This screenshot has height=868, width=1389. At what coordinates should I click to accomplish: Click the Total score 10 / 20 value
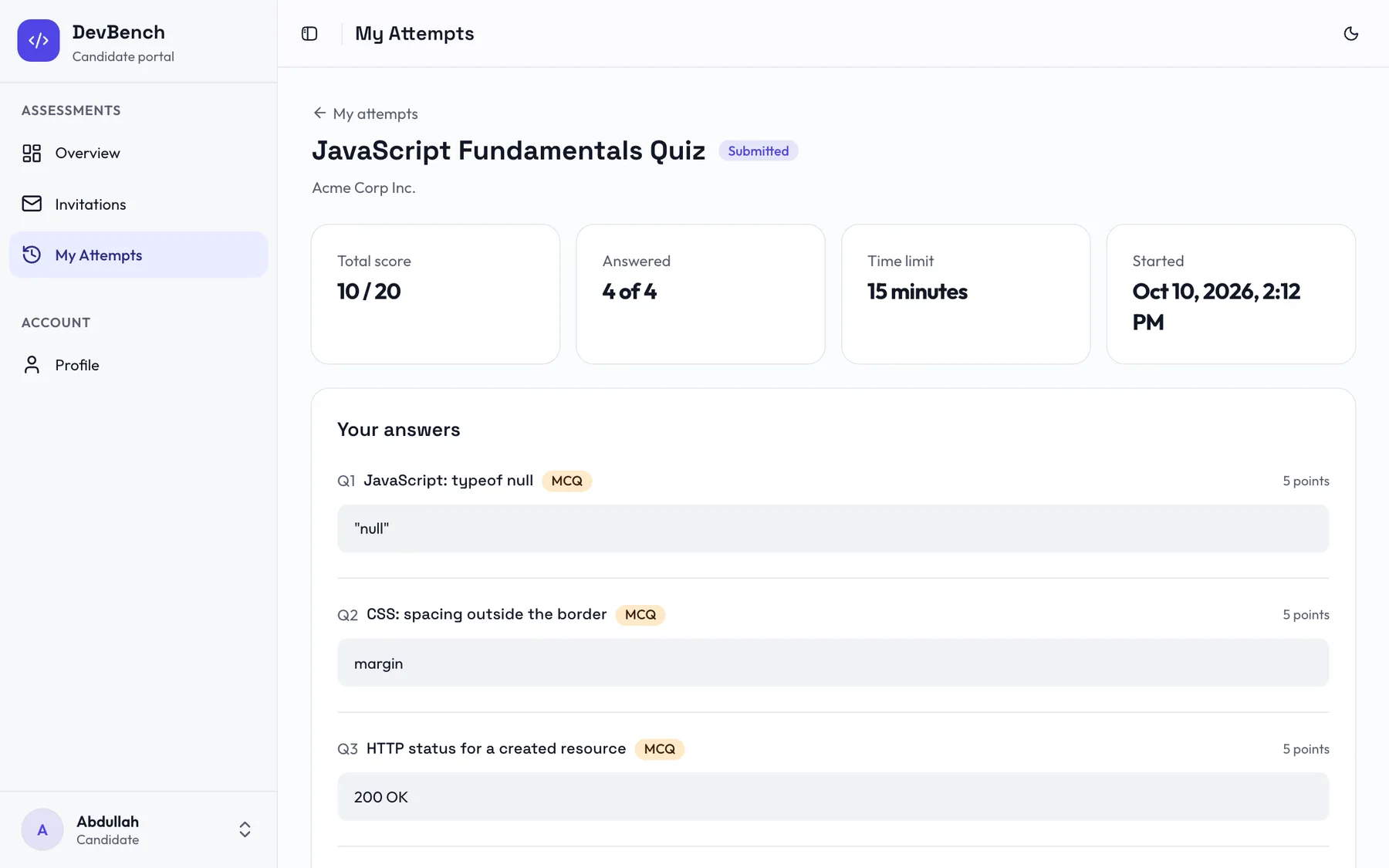(369, 292)
